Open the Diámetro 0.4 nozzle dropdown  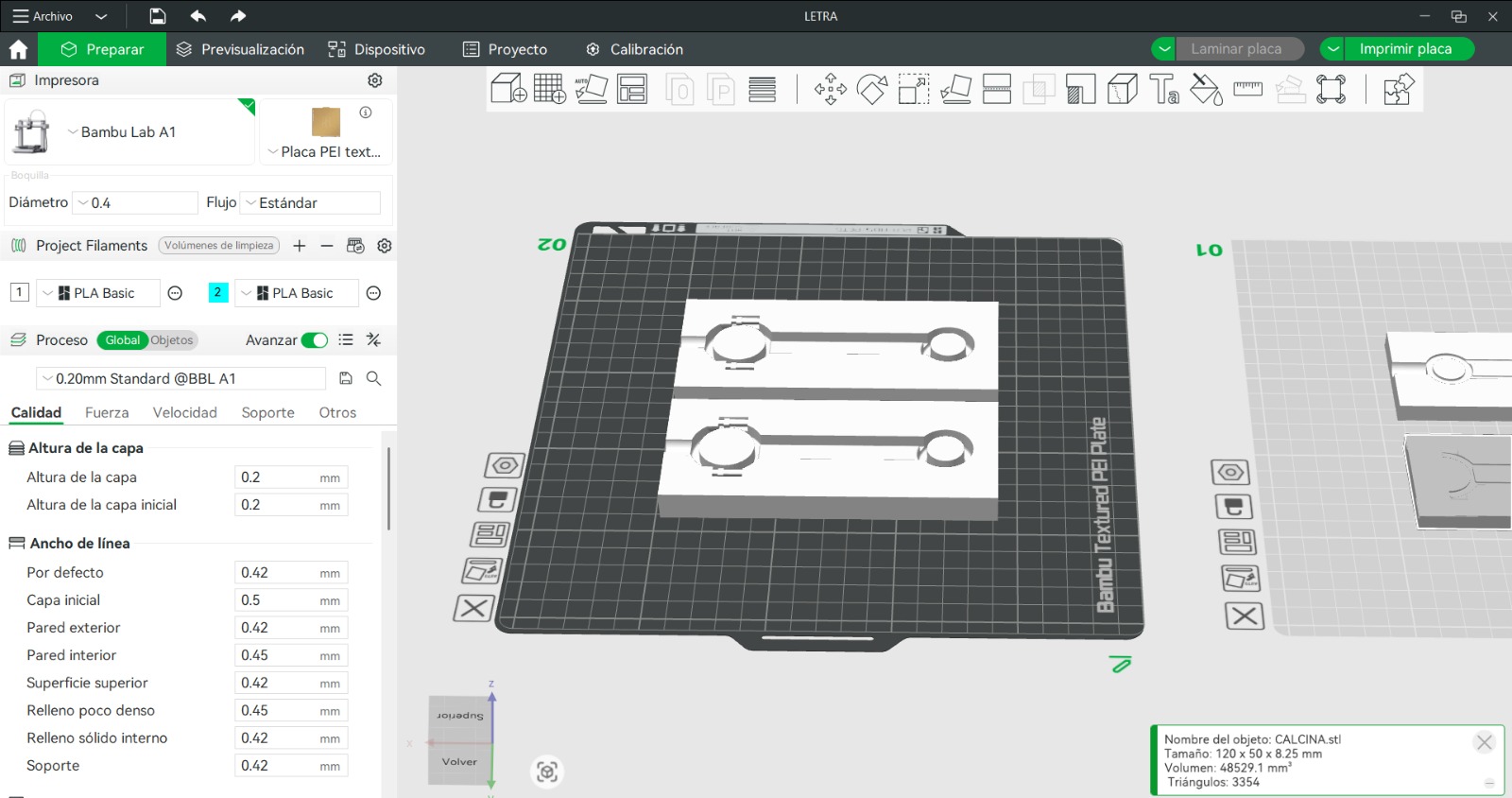[x=134, y=202]
